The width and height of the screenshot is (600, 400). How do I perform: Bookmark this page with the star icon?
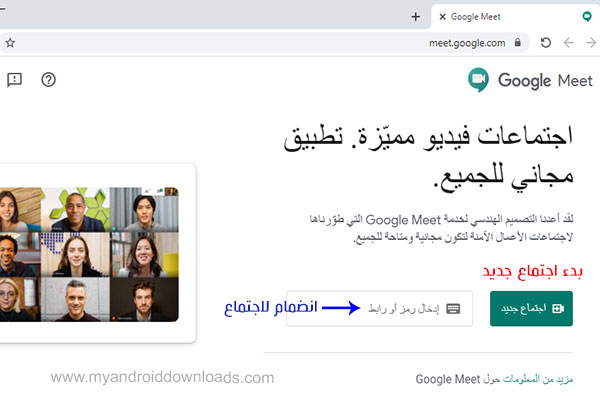[10, 43]
